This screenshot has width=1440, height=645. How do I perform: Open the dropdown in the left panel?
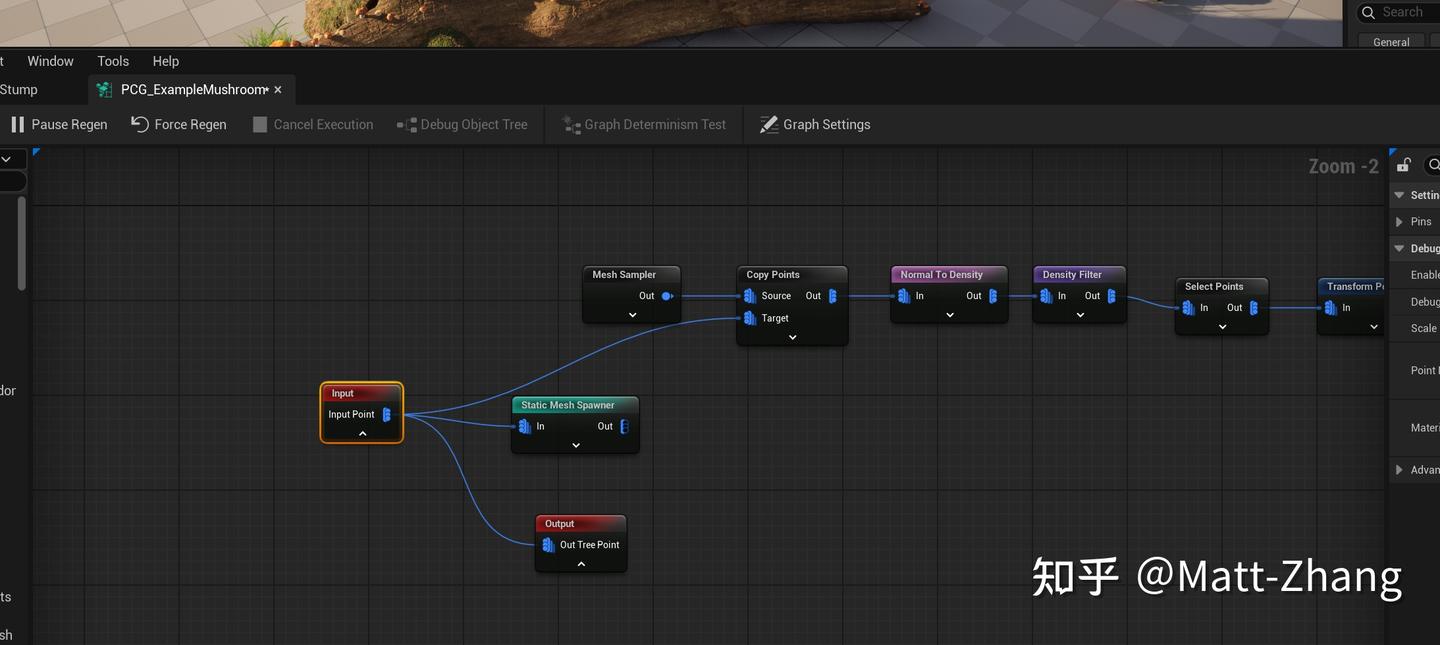[7, 159]
